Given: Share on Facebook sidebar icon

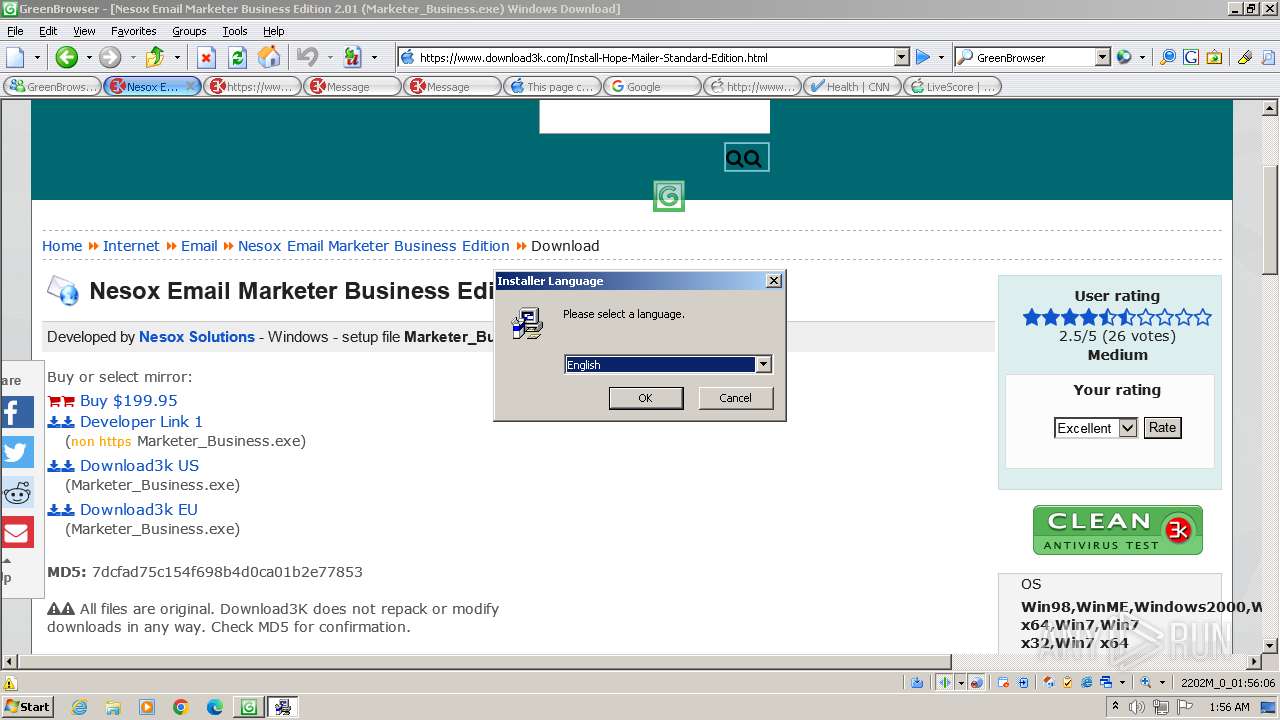Looking at the screenshot, I should pos(16,412).
